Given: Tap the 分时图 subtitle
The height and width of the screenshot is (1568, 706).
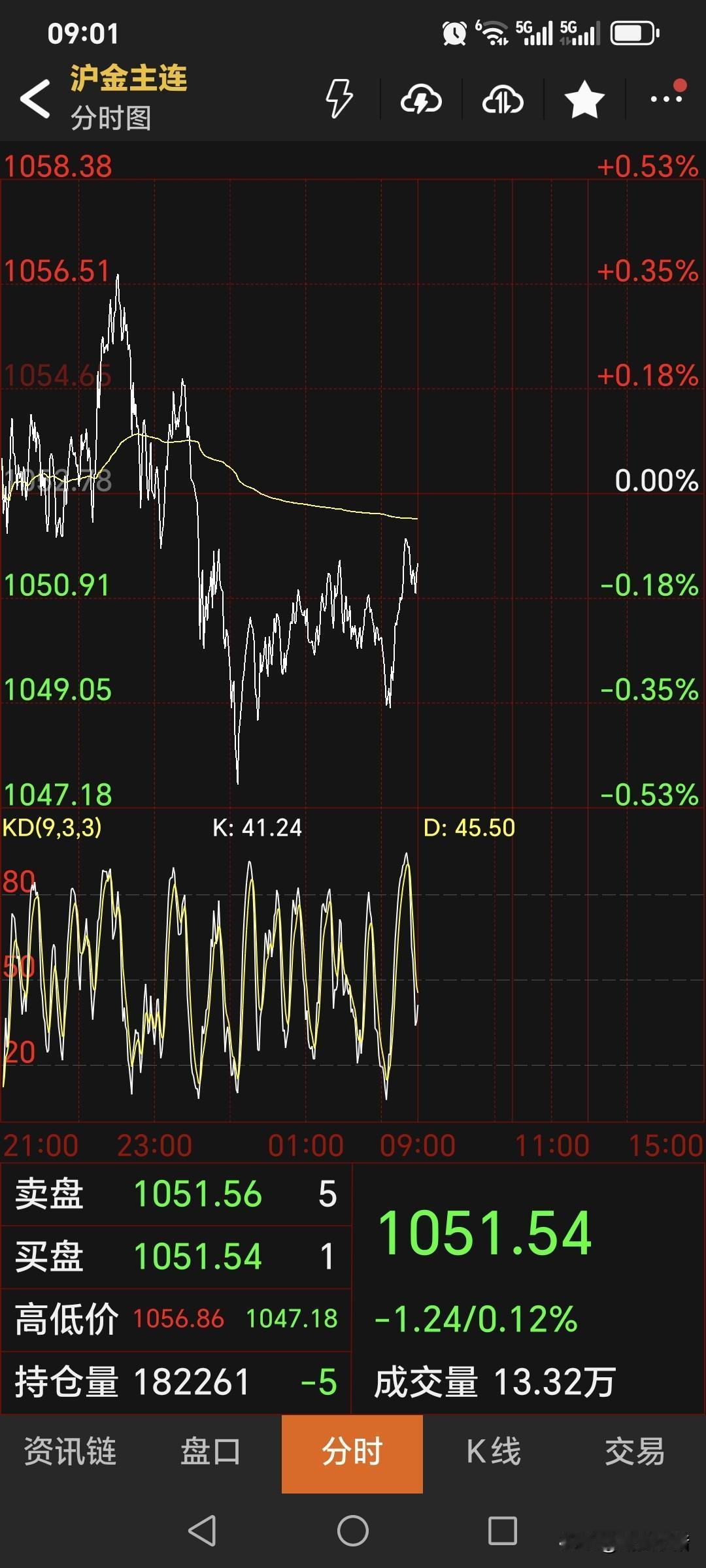Looking at the screenshot, I should pyautogui.click(x=111, y=118).
